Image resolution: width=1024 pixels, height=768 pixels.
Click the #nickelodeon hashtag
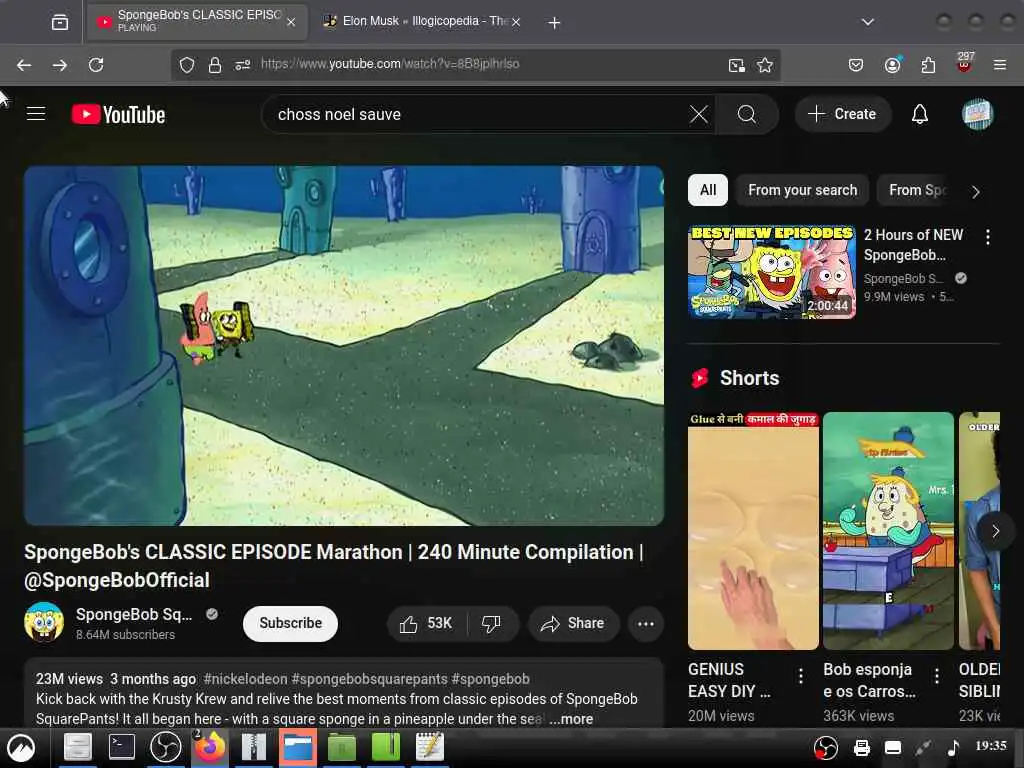tap(245, 679)
